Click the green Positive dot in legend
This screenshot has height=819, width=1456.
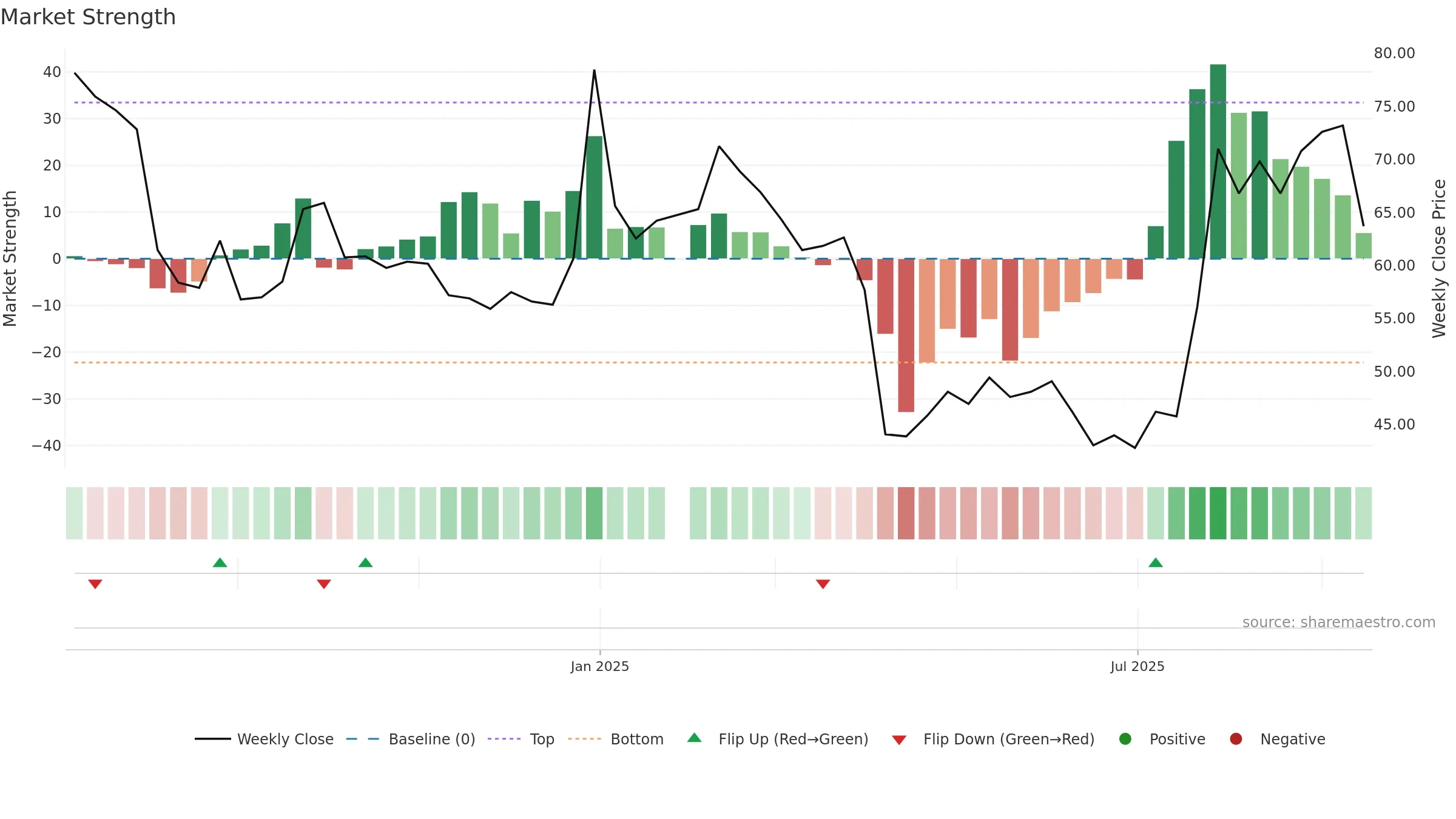[x=1125, y=739]
